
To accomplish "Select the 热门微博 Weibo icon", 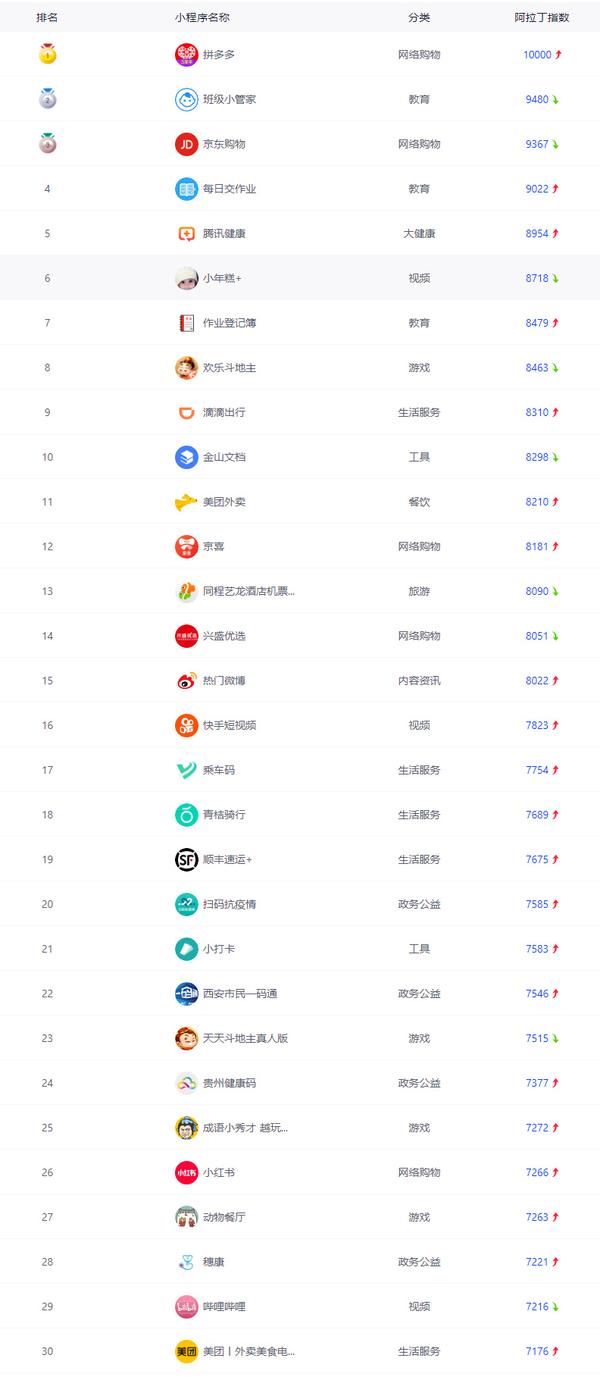I will point(186,681).
